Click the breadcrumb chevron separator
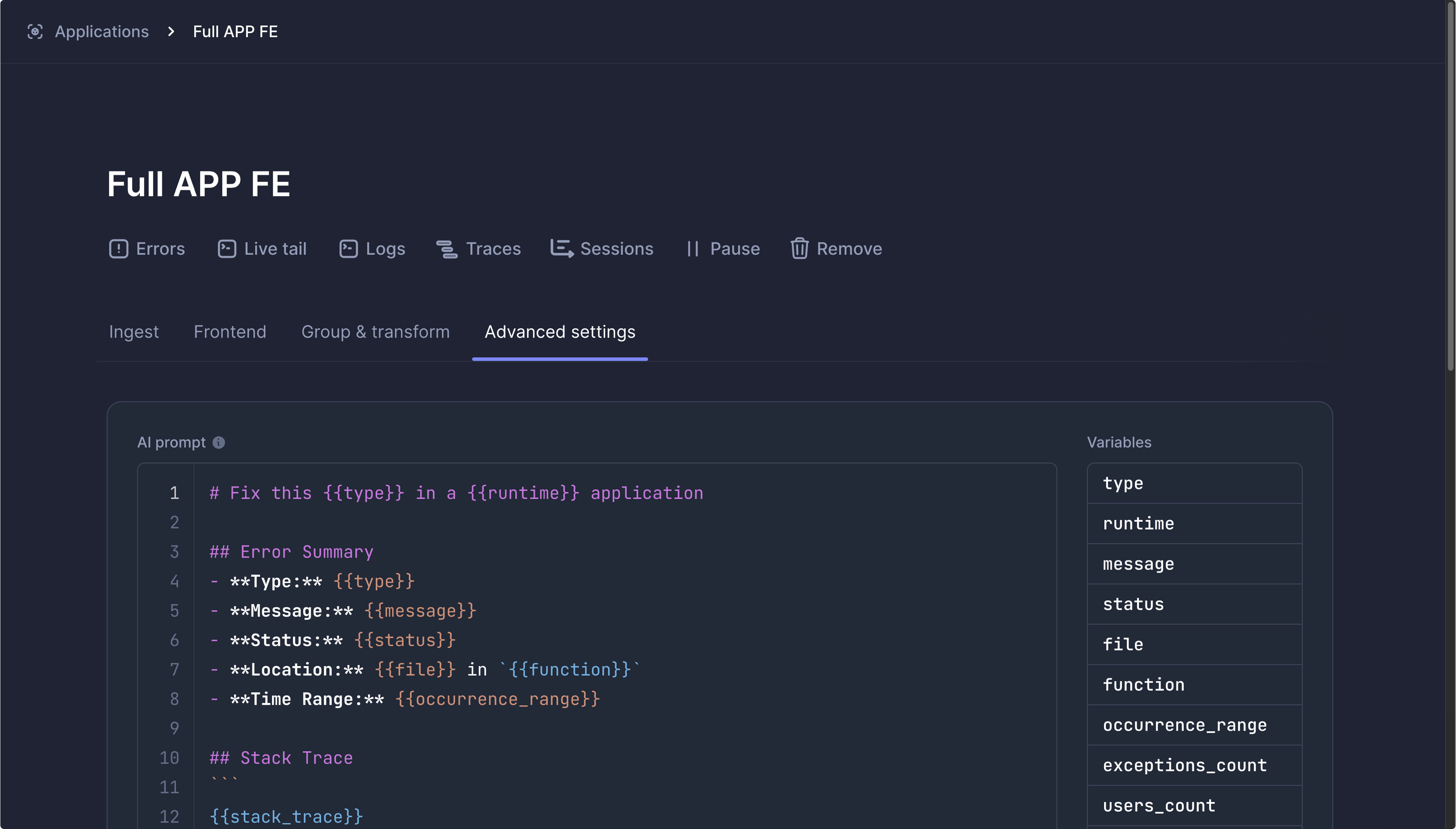This screenshot has width=1456, height=829. pos(171,31)
